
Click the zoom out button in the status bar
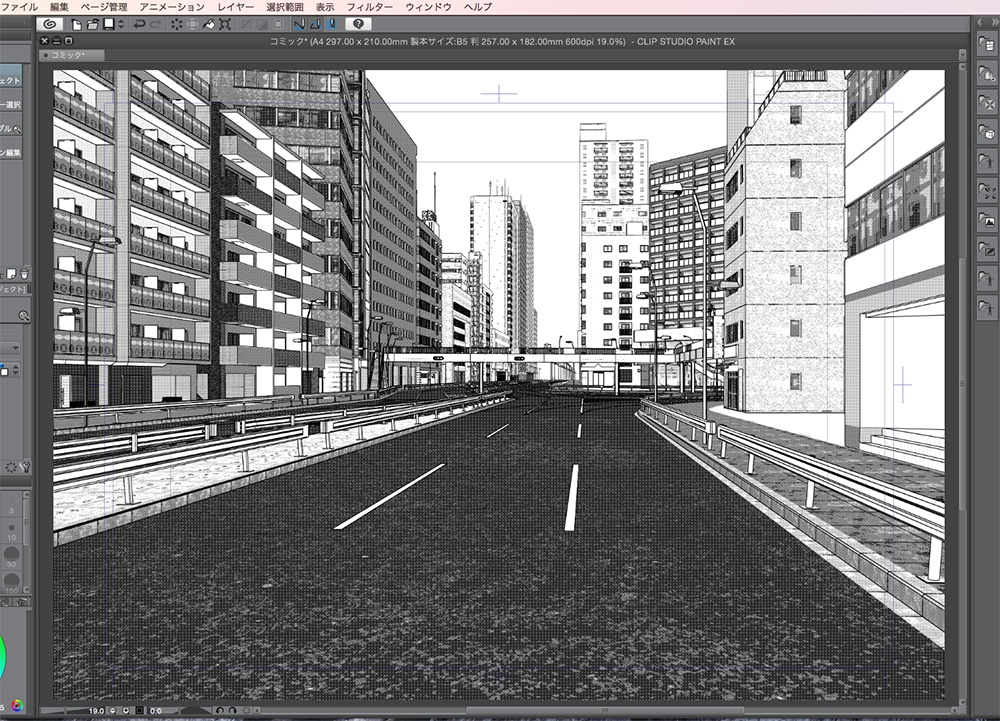pos(112,710)
